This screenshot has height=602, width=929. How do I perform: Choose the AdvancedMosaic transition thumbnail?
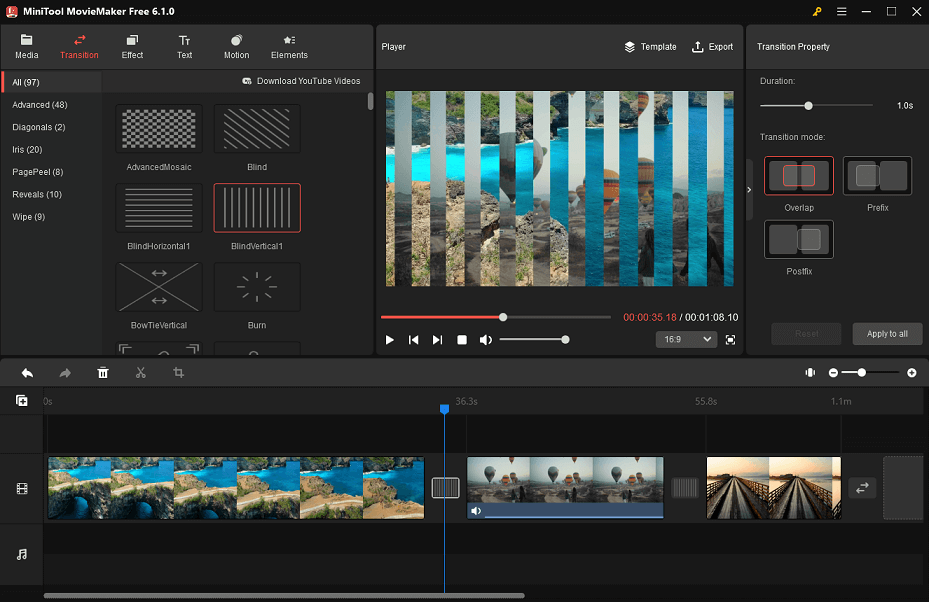point(159,129)
